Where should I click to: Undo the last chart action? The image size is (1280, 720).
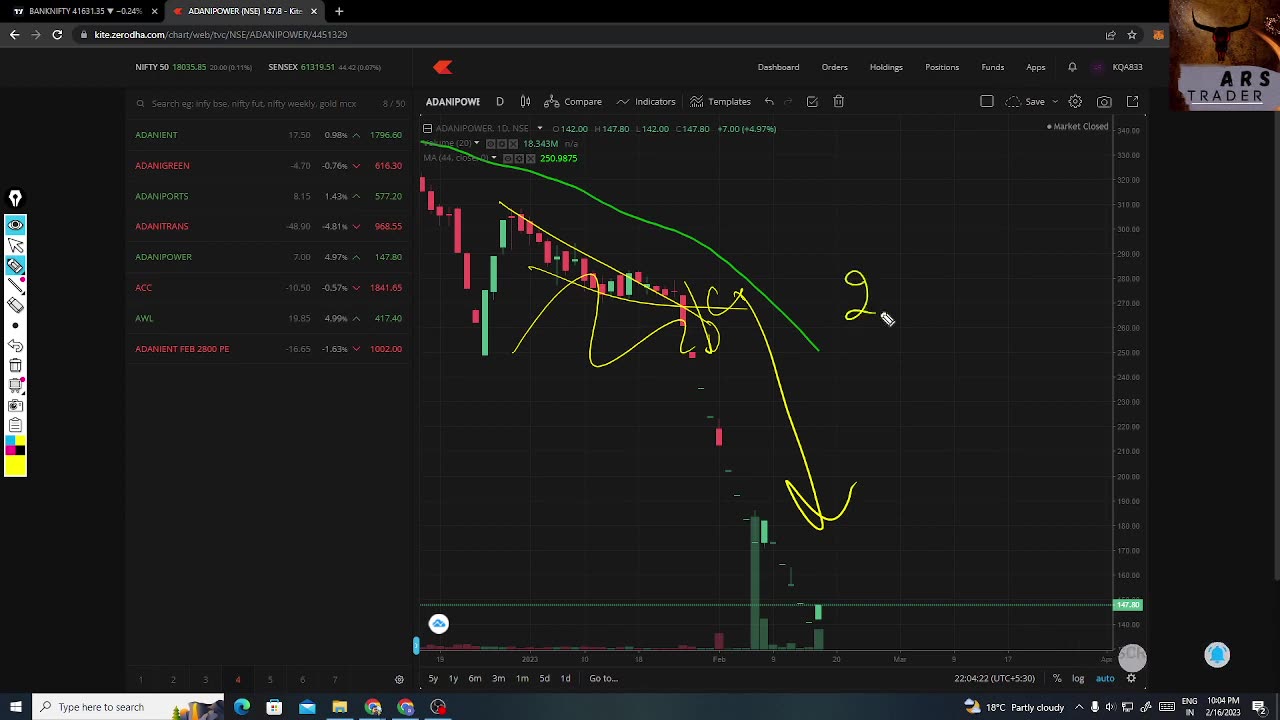click(x=769, y=101)
